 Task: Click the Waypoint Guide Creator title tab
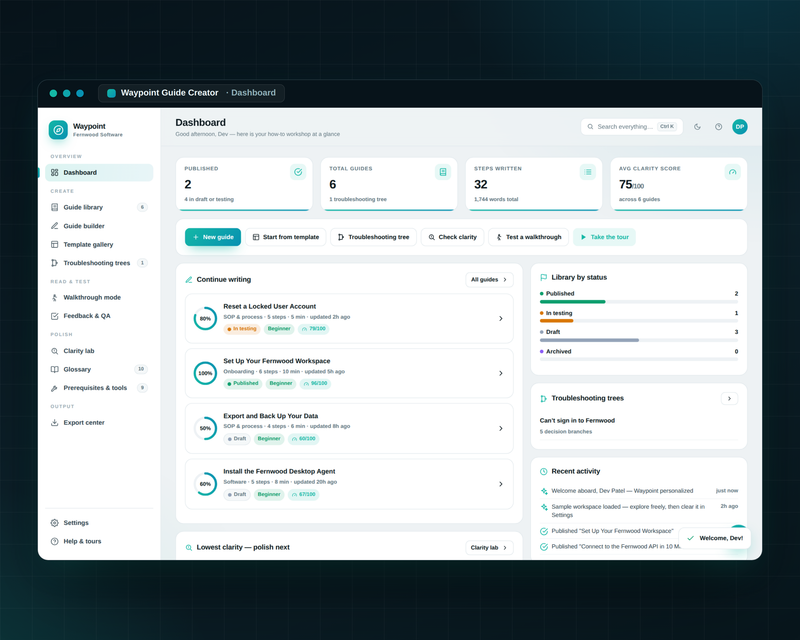(x=191, y=93)
